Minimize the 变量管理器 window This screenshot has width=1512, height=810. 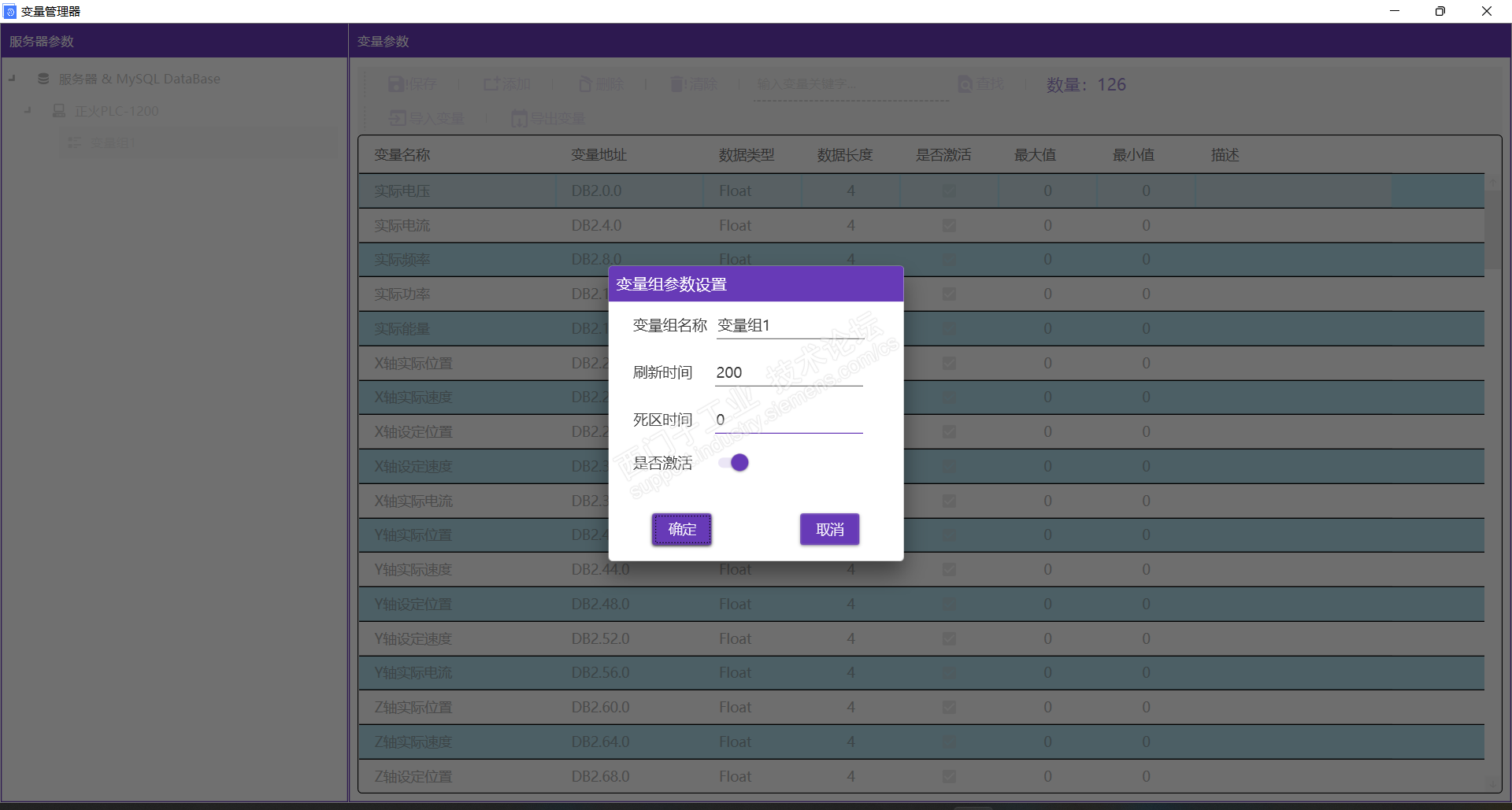pyautogui.click(x=1395, y=11)
